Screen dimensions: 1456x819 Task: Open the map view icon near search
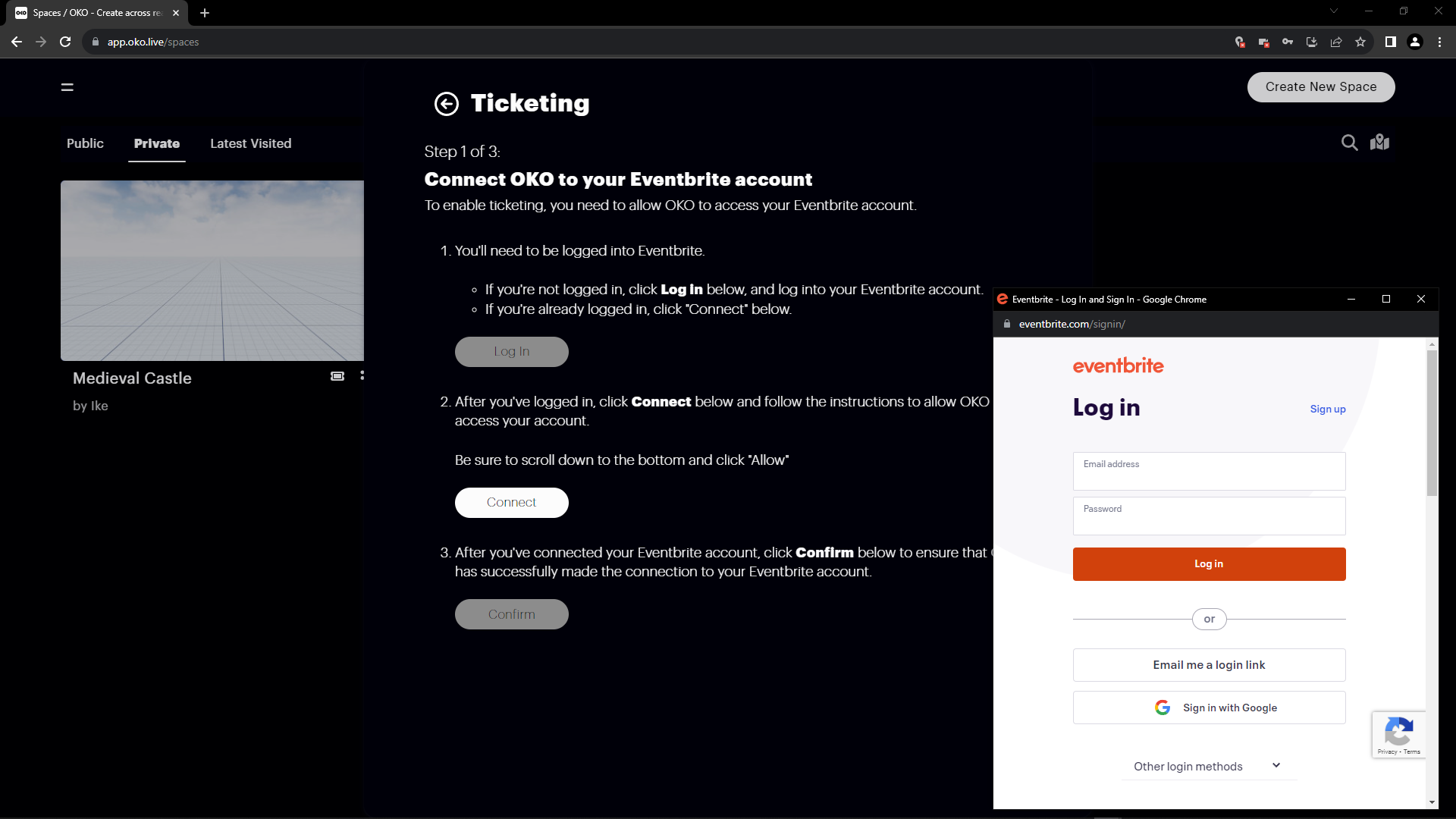[1379, 142]
